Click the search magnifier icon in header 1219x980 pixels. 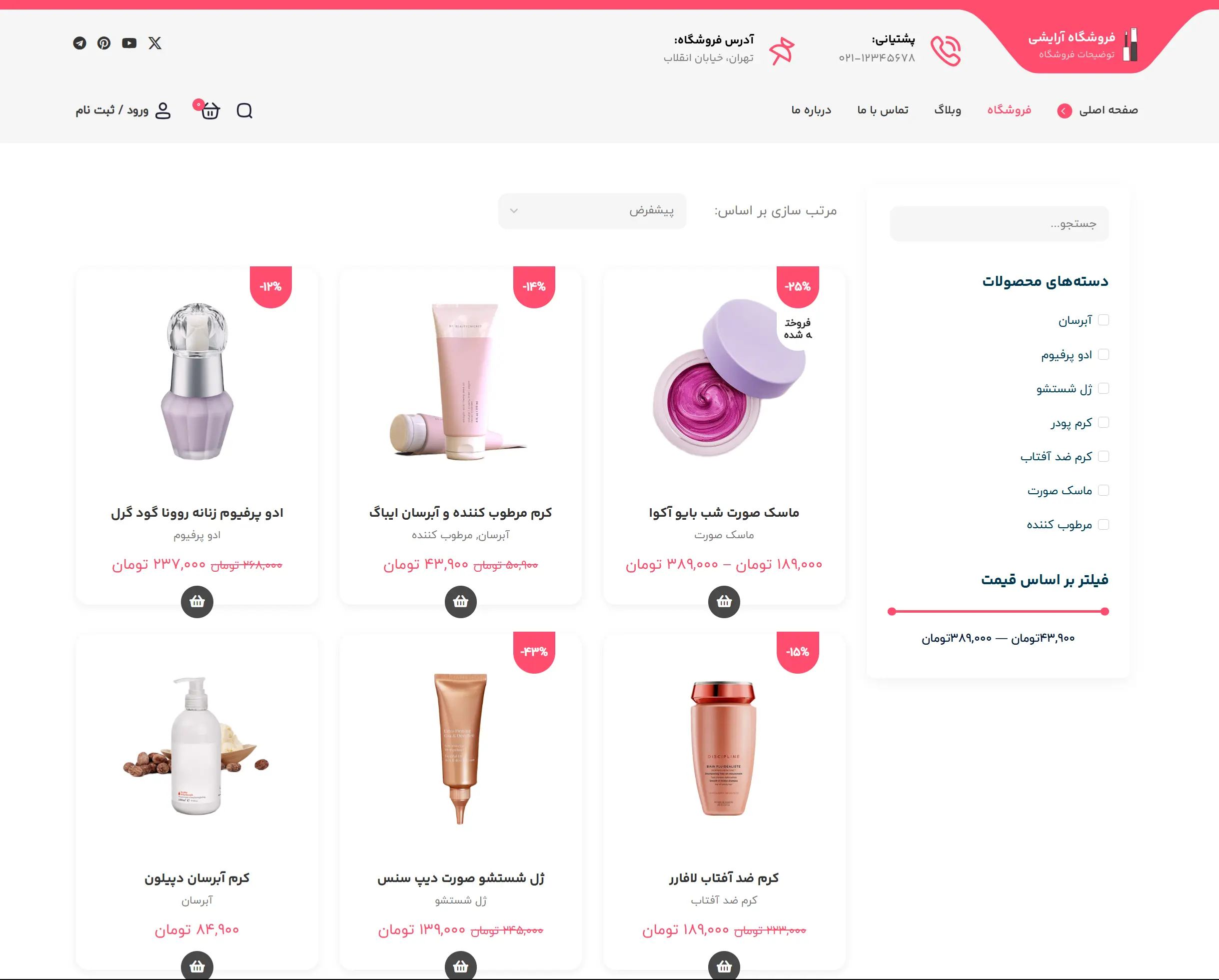coord(245,110)
